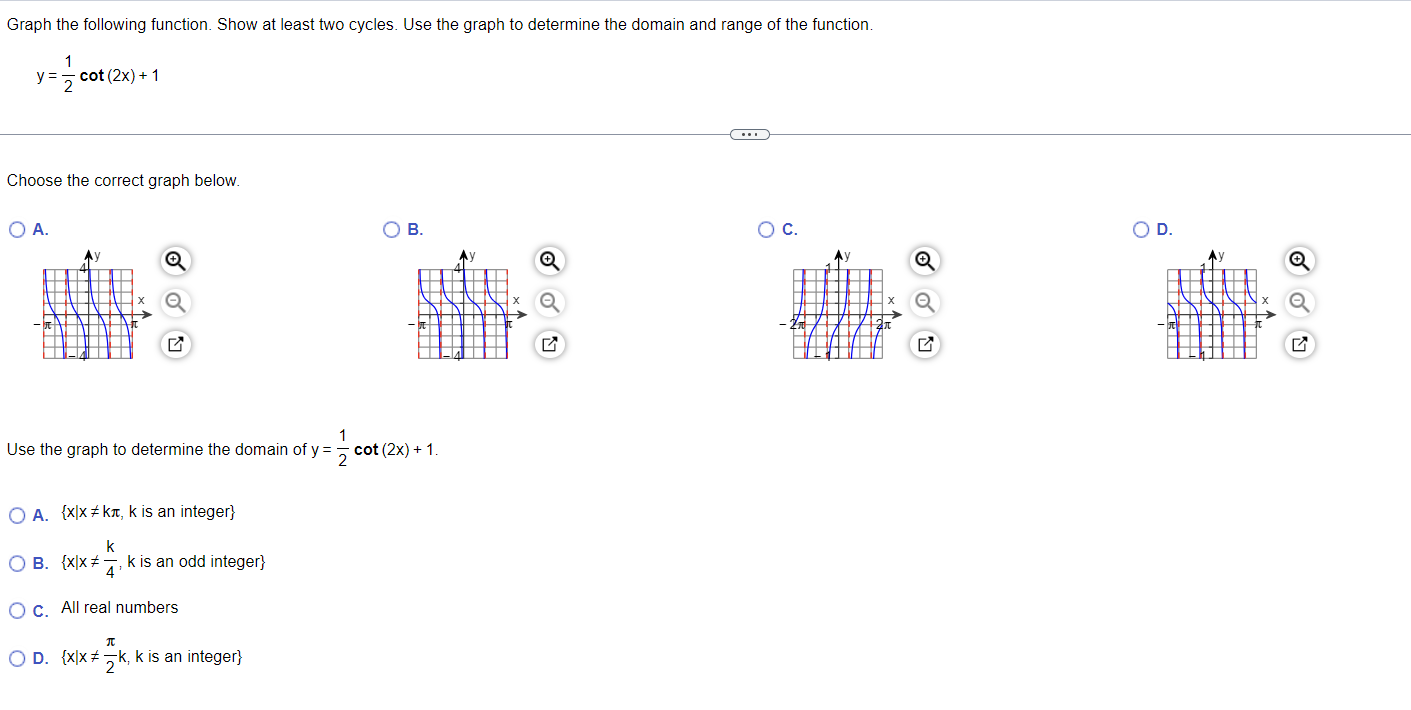This screenshot has width=1411, height=710.
Task: Click the zoom-in magnifier beside graph A
Action: coord(175,261)
